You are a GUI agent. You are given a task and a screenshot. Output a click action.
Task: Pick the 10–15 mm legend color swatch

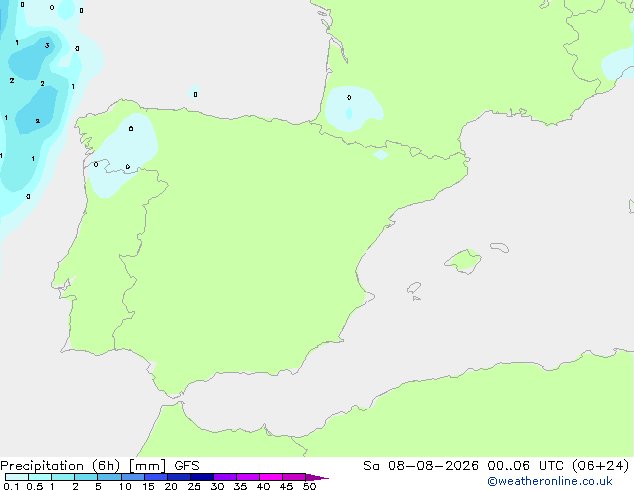[x=133, y=477]
